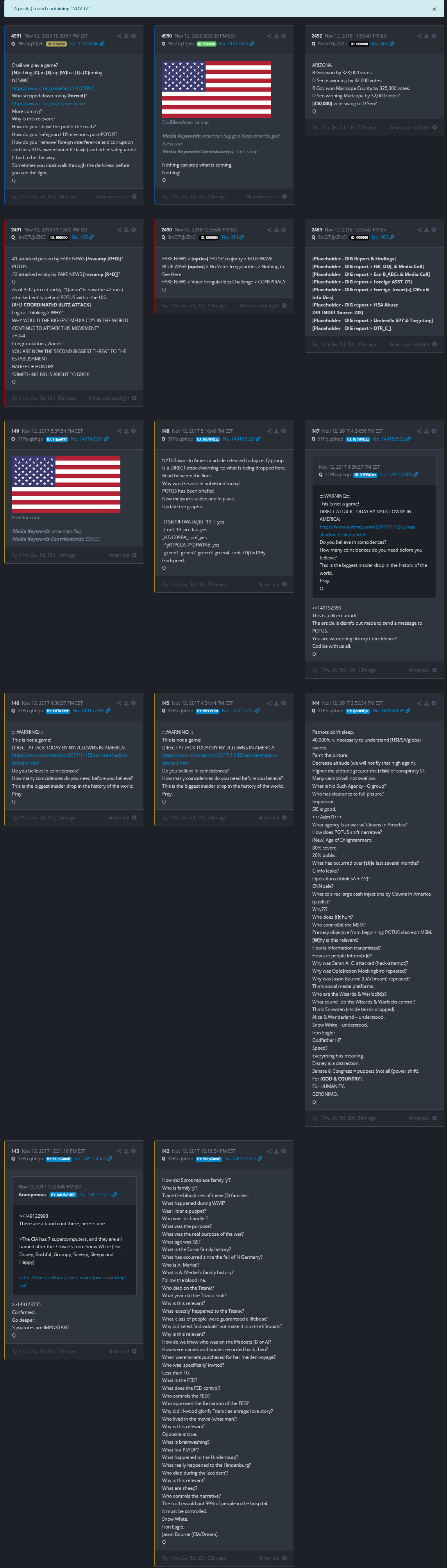Click share icon on post 2491

click(119, 229)
